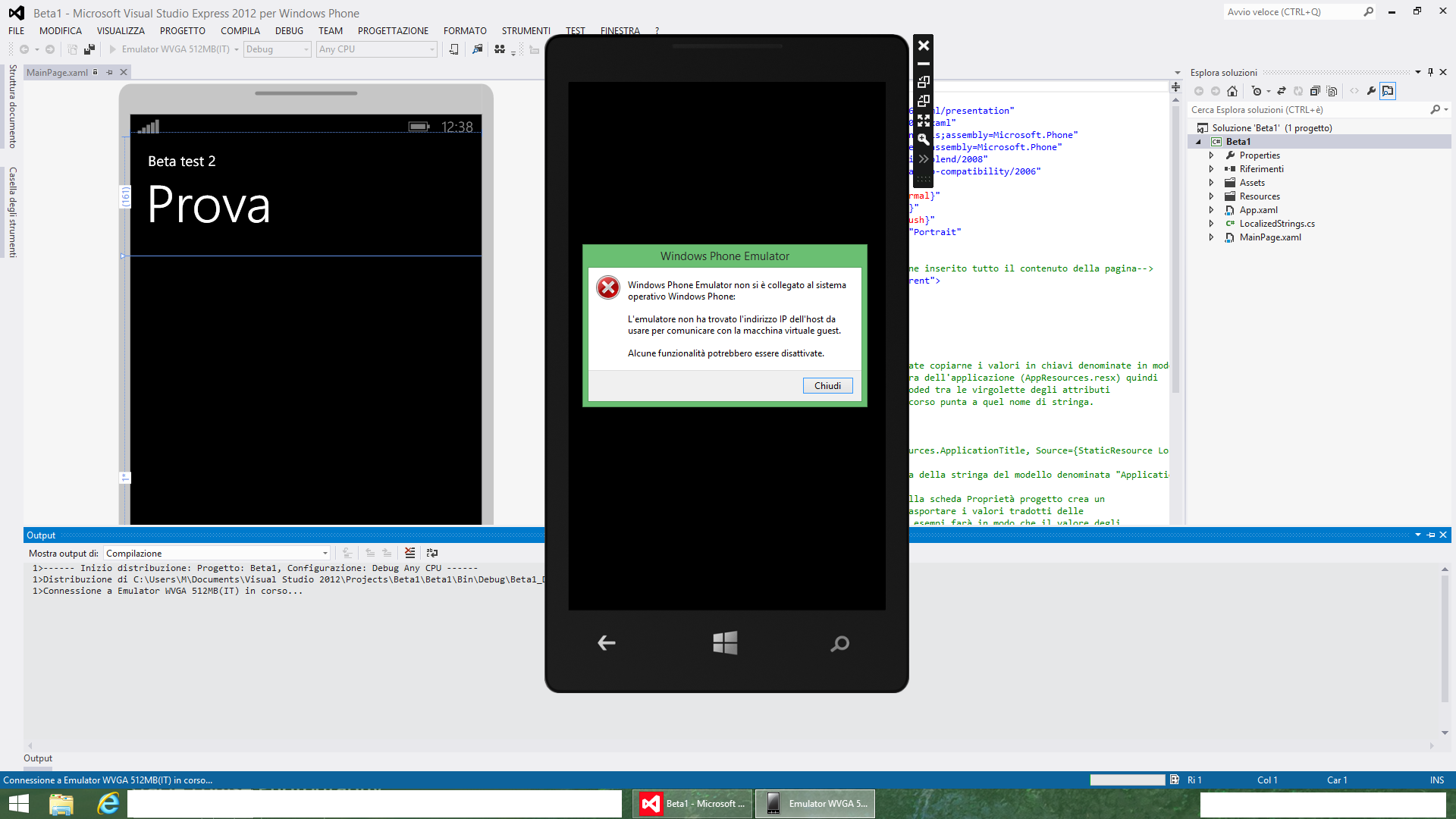Rotate emulator left using side toolbar icon
The image size is (1456, 819).
(x=923, y=82)
